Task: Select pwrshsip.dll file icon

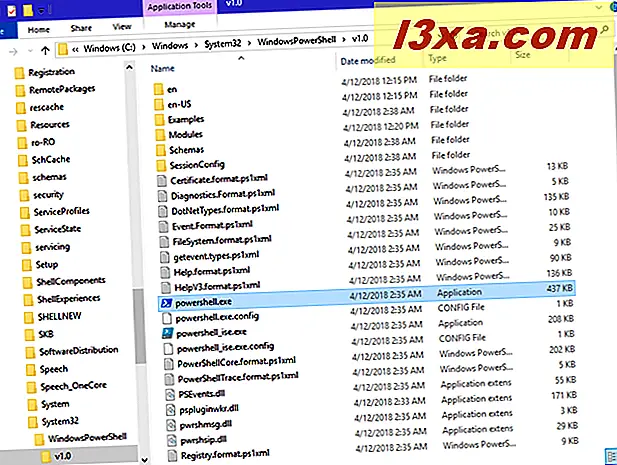Action: (172, 440)
